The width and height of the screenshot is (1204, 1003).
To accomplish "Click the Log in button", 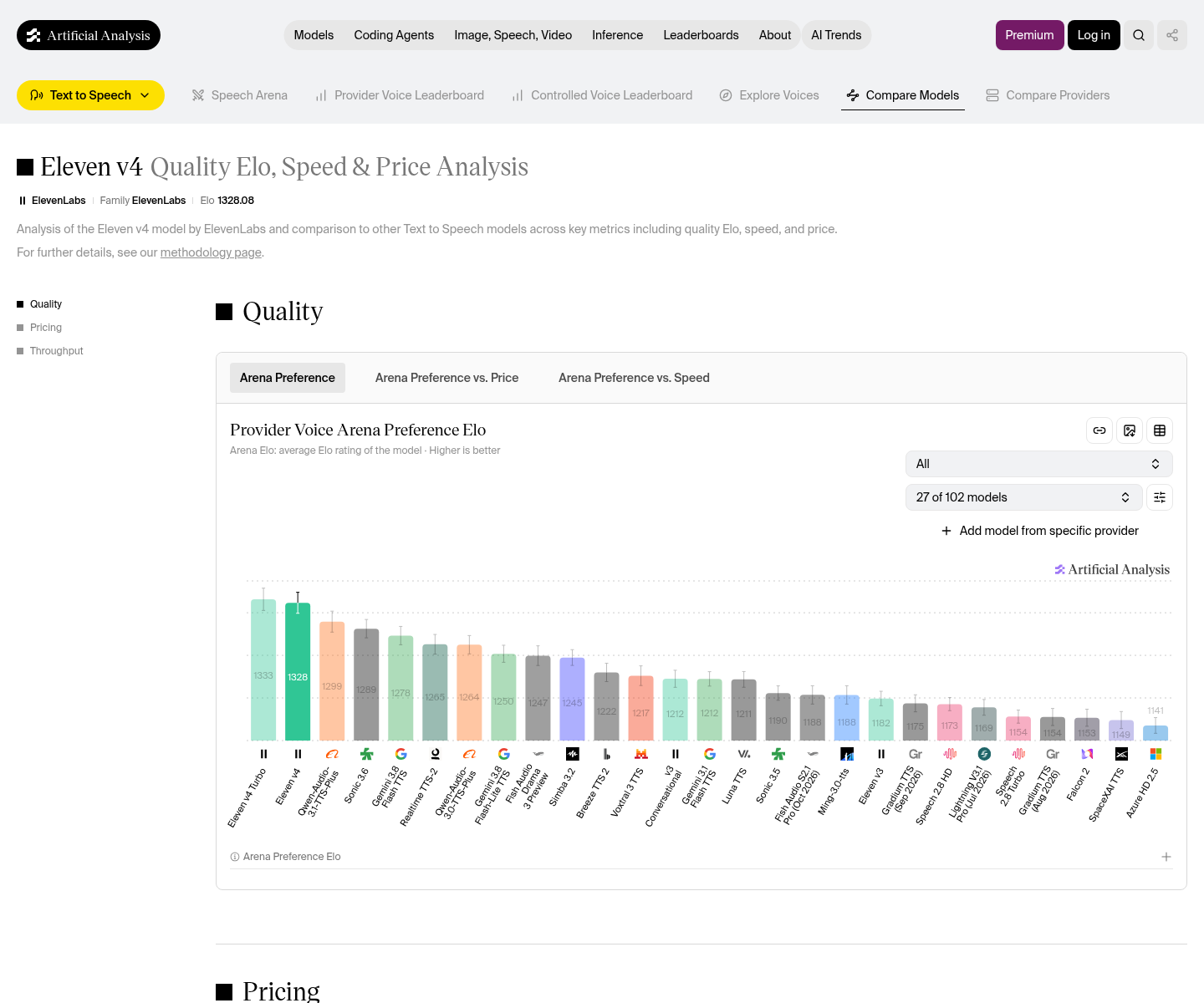I will [x=1094, y=35].
